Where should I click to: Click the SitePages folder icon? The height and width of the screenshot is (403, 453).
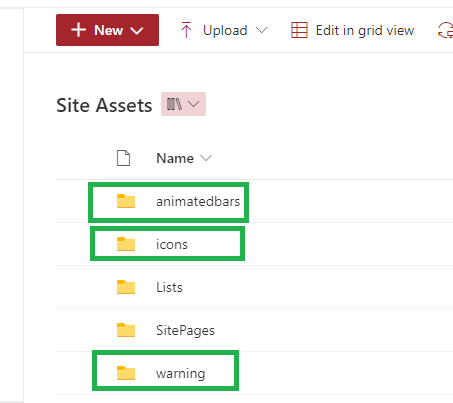pyautogui.click(x=126, y=330)
